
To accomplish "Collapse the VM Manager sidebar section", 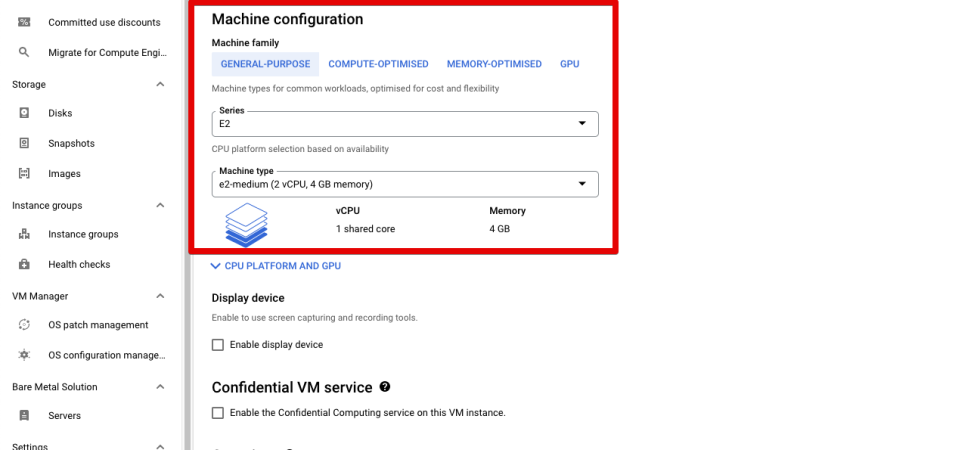I will [160, 296].
